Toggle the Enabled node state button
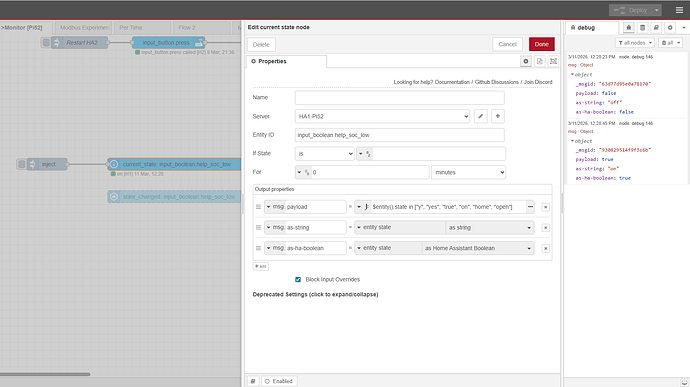This screenshot has height=387, width=690. pyautogui.click(x=279, y=381)
